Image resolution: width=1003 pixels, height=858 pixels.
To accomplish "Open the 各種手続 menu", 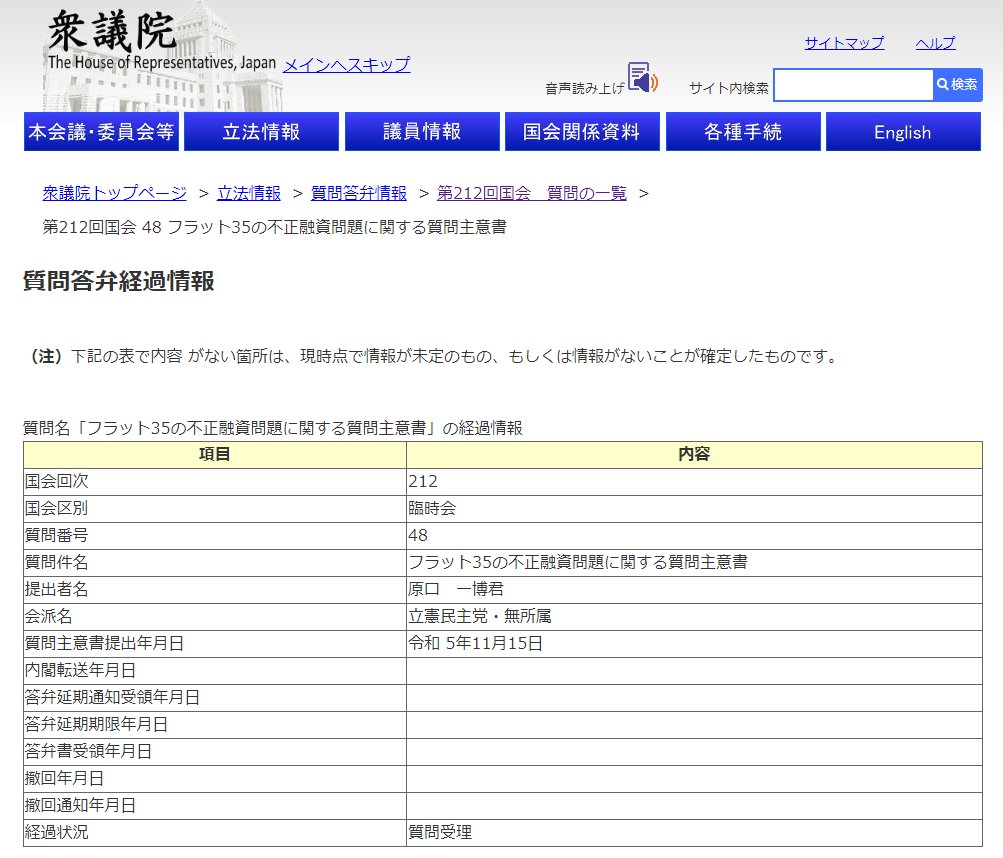I will pos(743,132).
